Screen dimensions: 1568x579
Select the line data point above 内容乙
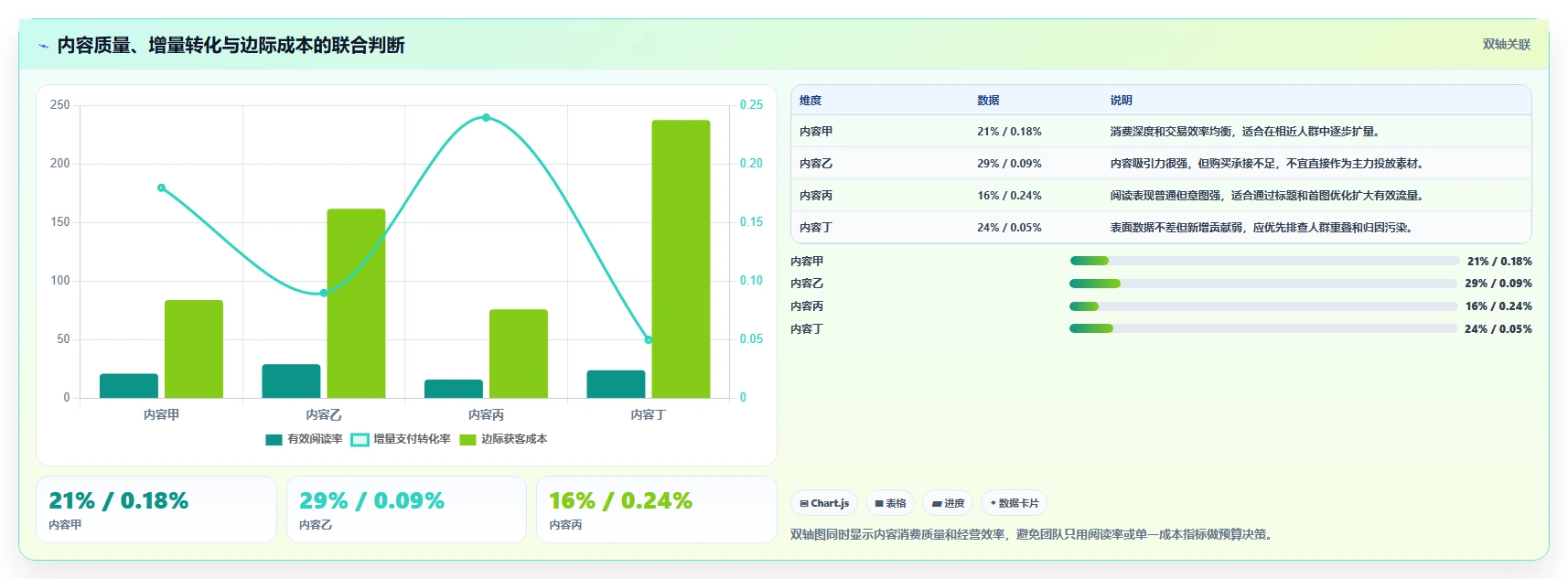[x=324, y=293]
